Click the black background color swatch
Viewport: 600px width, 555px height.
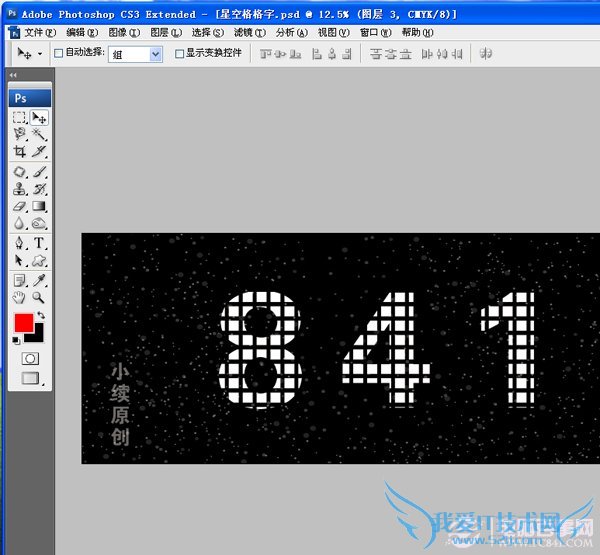(38, 336)
